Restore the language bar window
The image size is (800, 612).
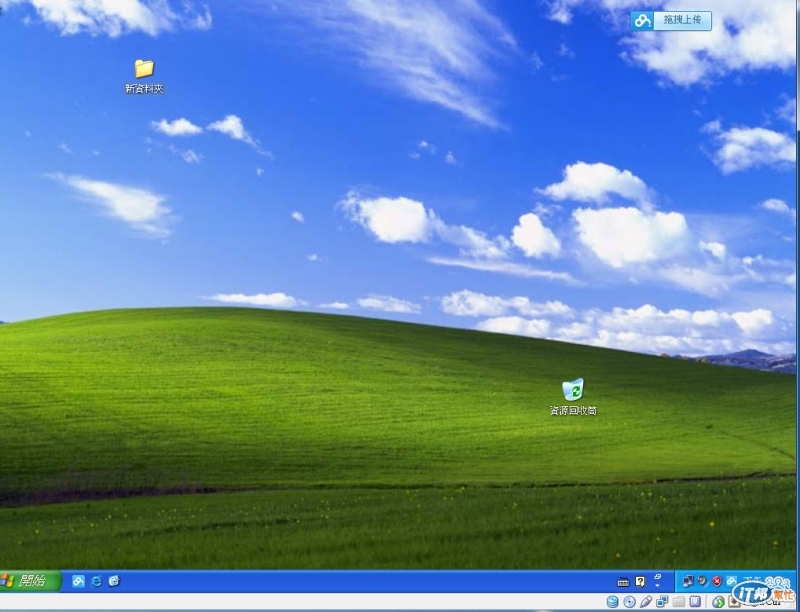click(657, 576)
